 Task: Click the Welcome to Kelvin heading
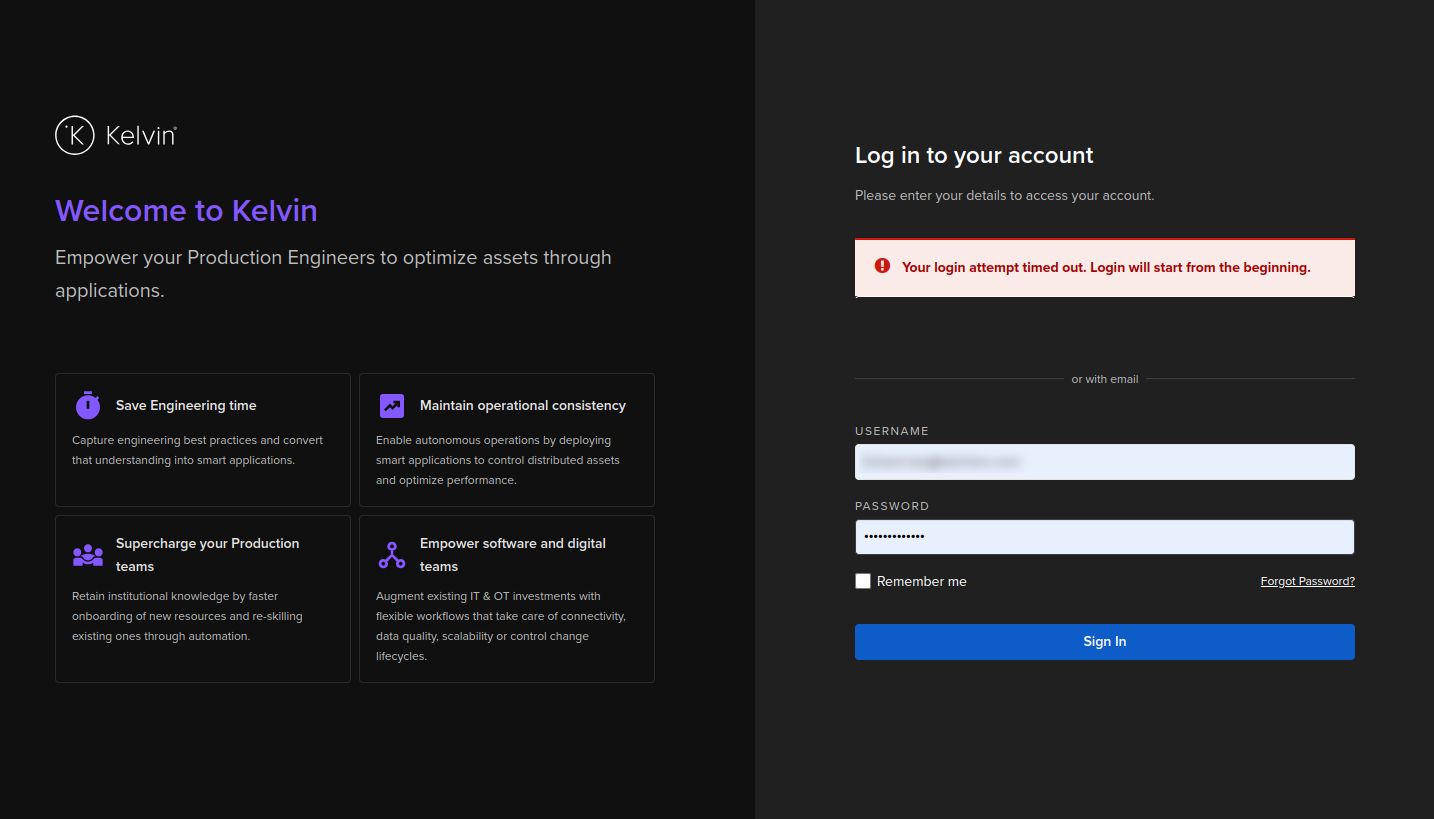[186, 211]
